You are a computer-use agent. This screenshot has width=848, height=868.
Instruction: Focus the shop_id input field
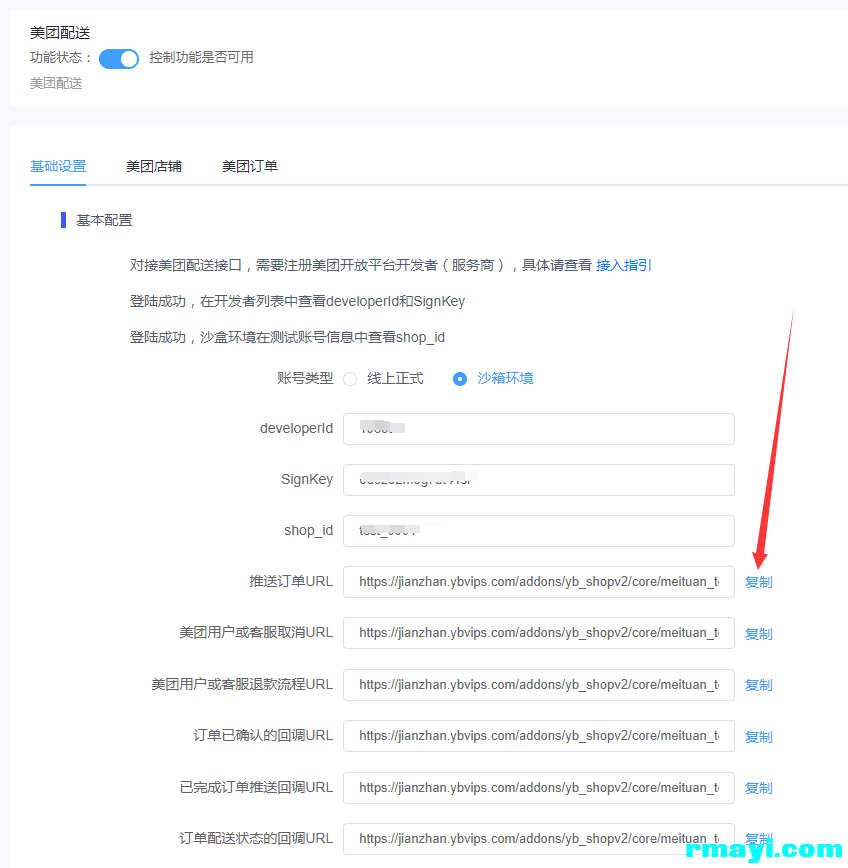point(539,531)
